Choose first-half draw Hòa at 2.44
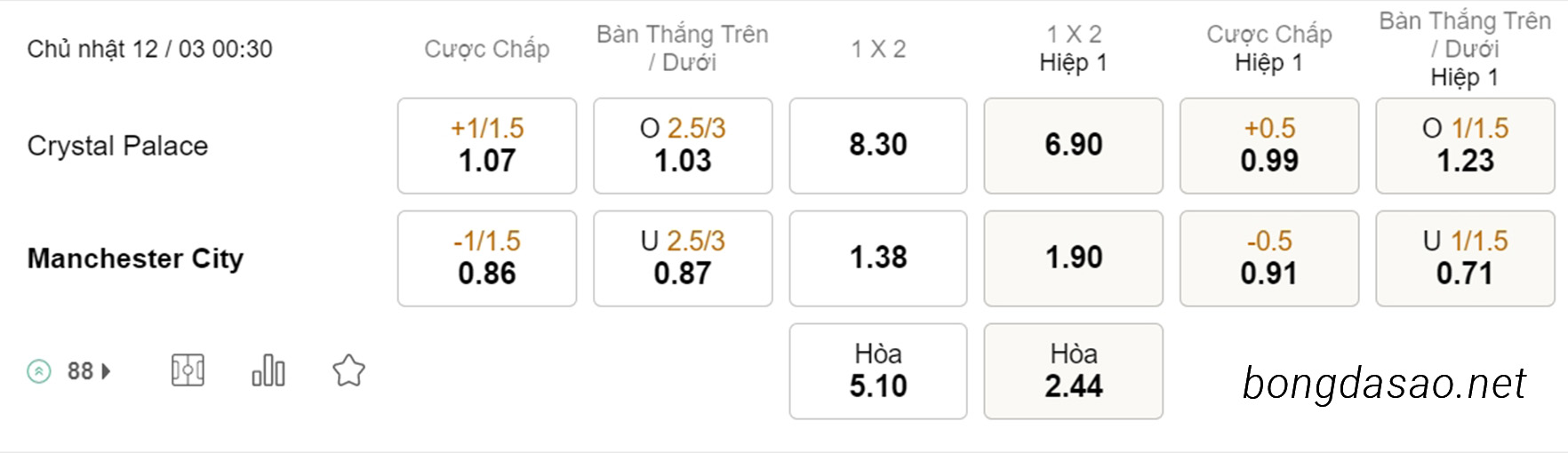Viewport: 1568px width, 453px height. tap(1074, 371)
